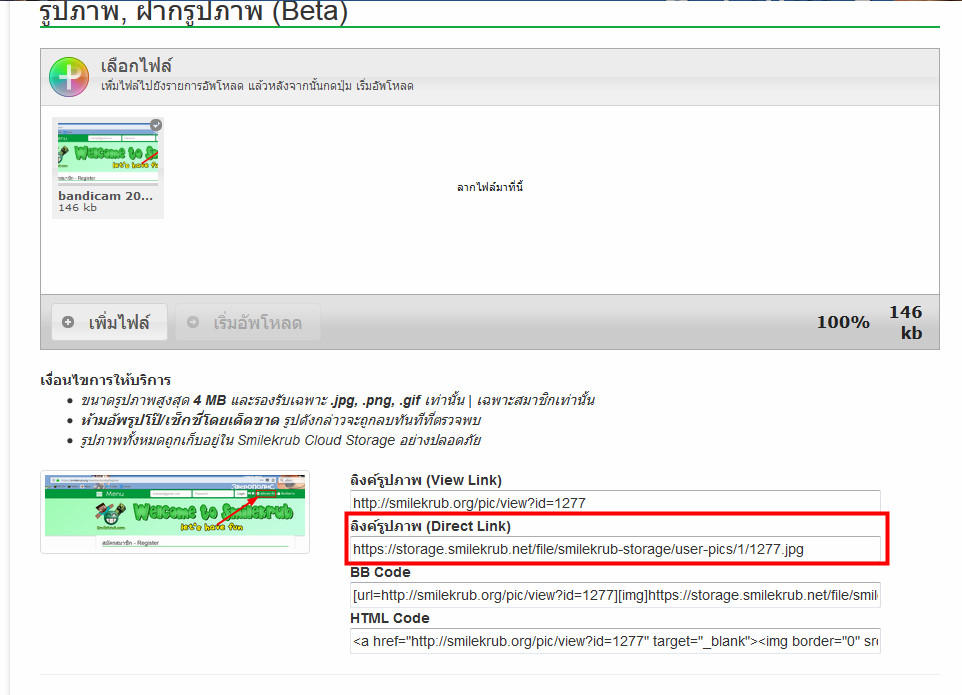Select the HTML Code text box
Screen dimensions: 962x695
tap(615, 641)
